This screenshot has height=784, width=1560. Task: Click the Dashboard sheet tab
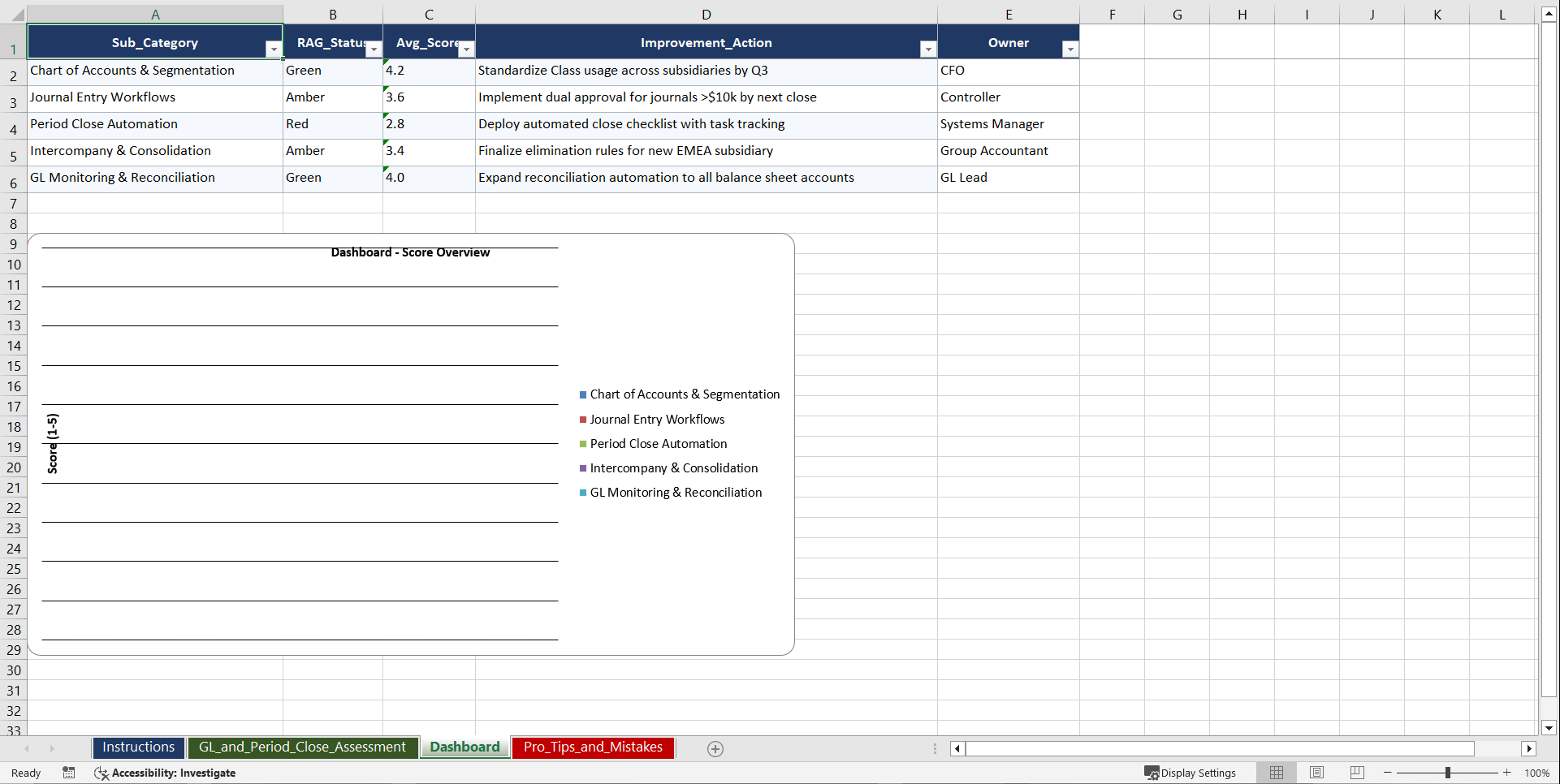465,747
